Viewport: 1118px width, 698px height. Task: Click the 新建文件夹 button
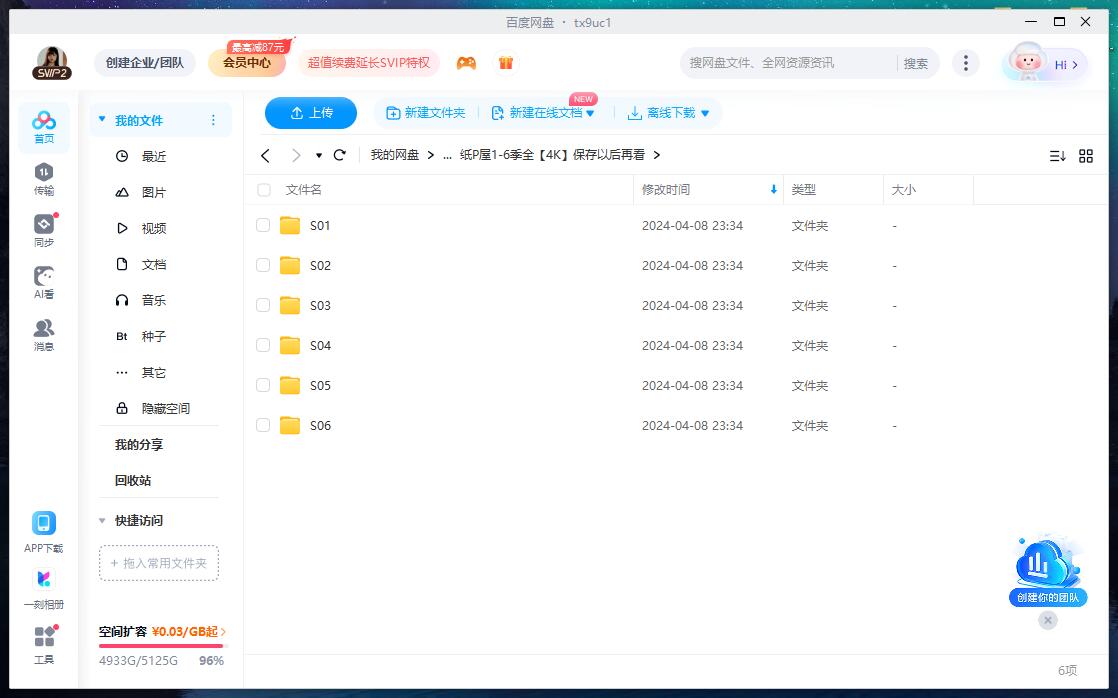pyautogui.click(x=426, y=113)
